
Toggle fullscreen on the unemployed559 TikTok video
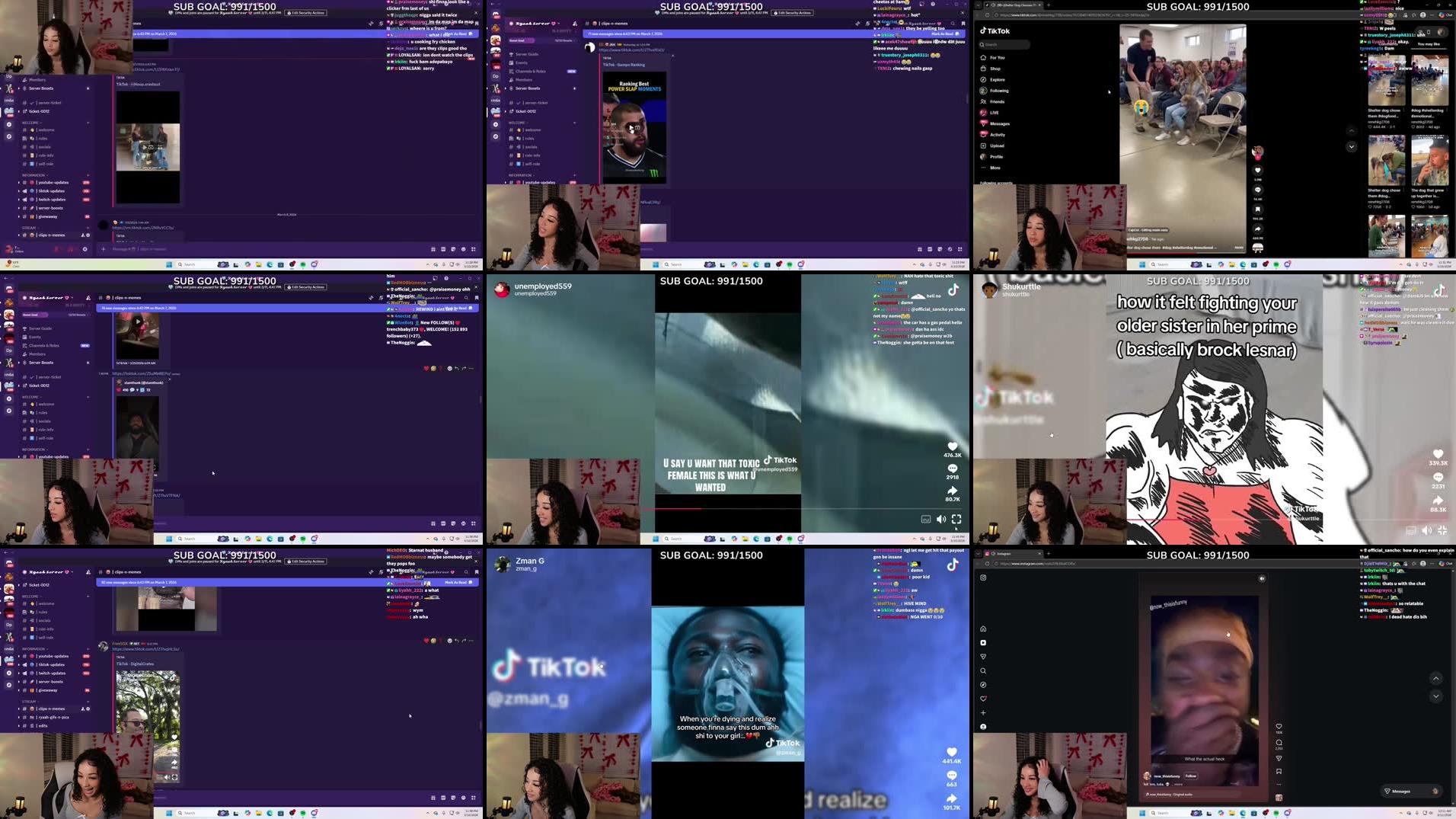[x=957, y=519]
